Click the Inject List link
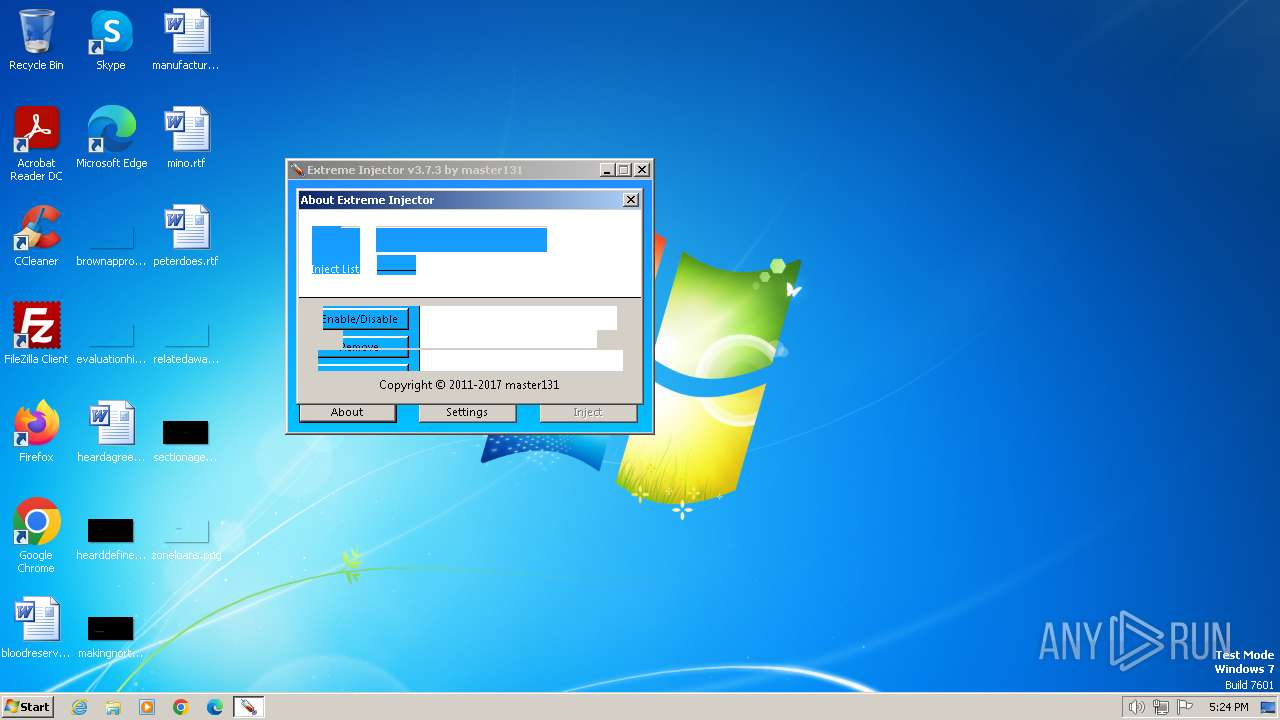Viewport: 1280px width, 720px height. (335, 269)
